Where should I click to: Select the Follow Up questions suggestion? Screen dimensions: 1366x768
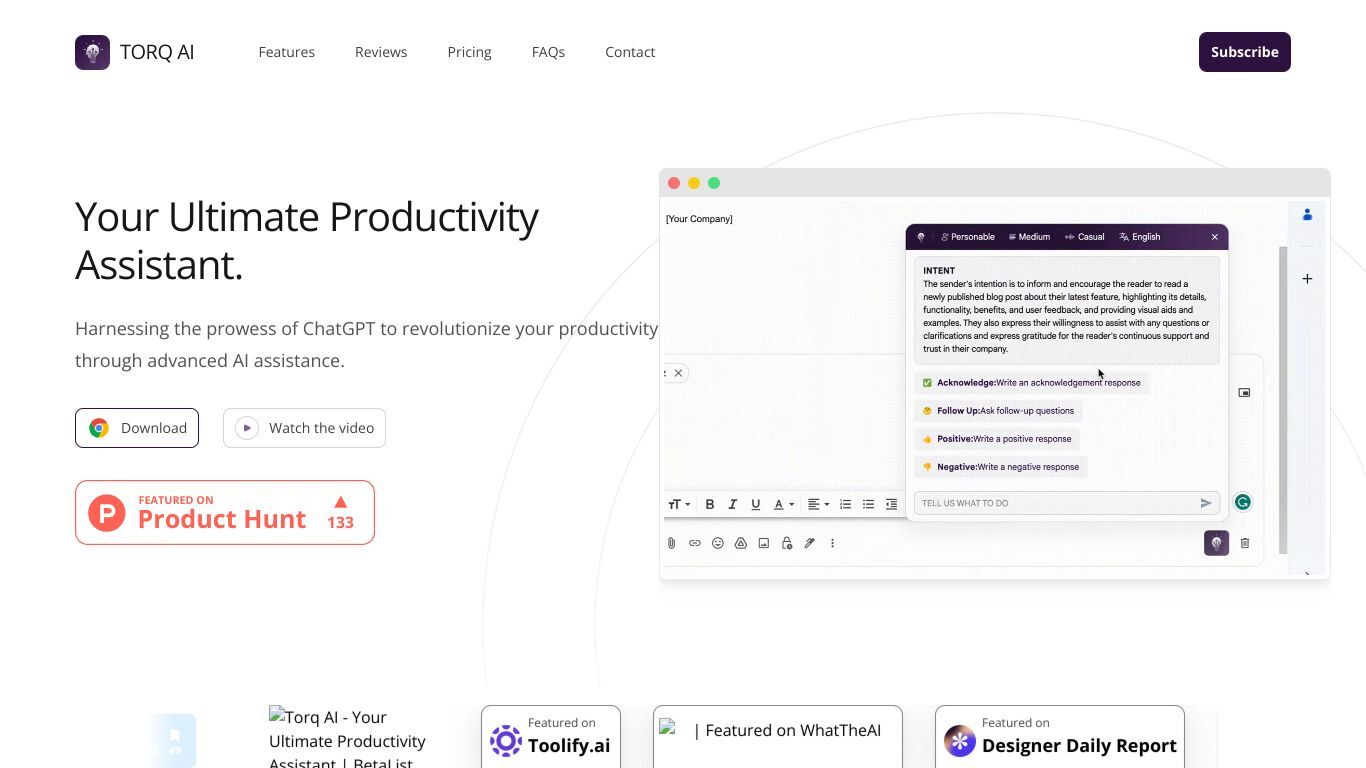pos(997,411)
